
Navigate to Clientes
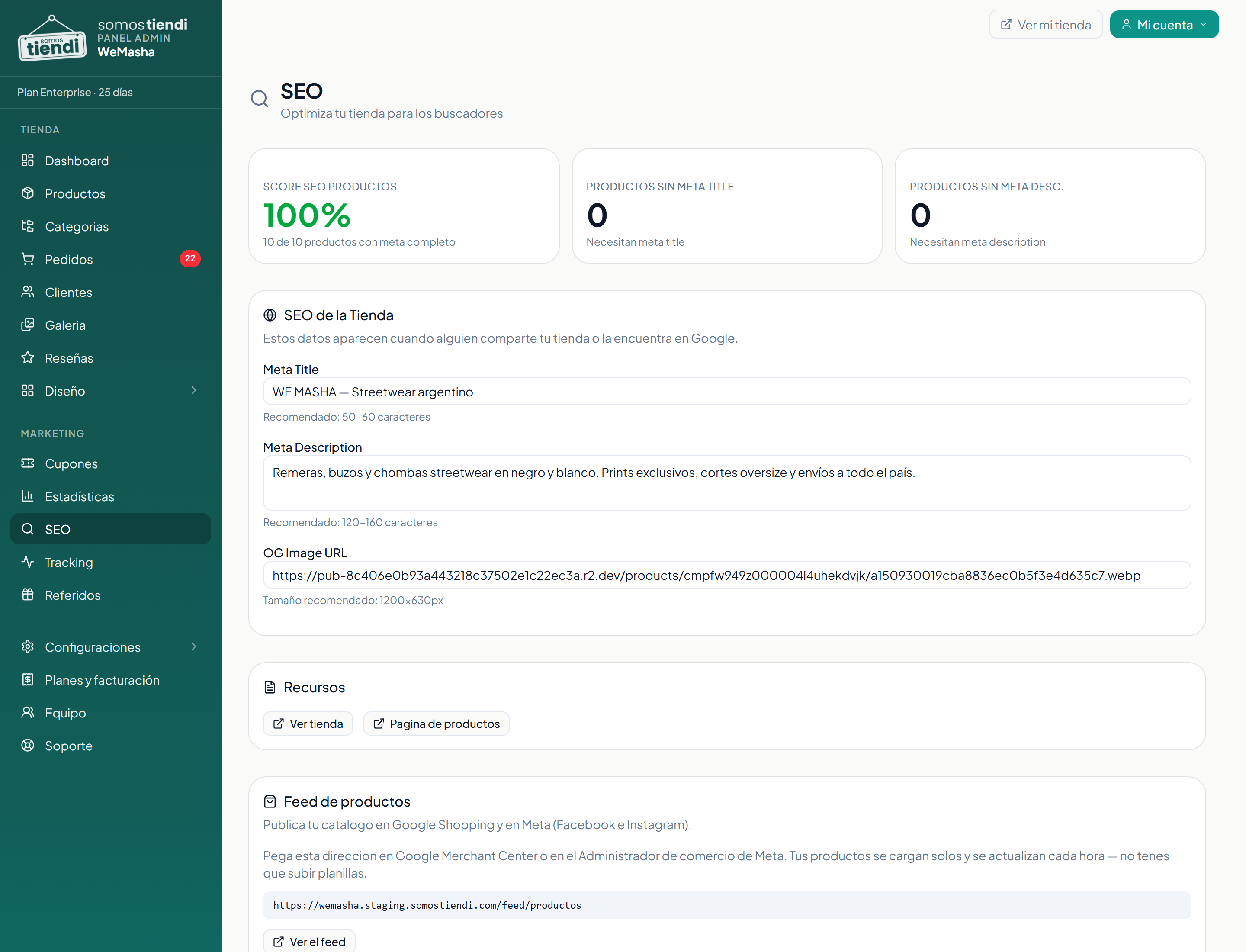coord(110,292)
